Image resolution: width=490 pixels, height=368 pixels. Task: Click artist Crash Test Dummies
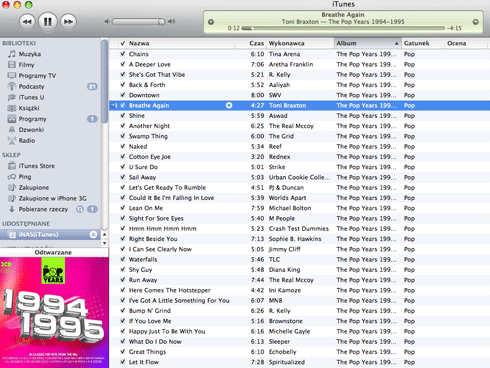(299, 229)
